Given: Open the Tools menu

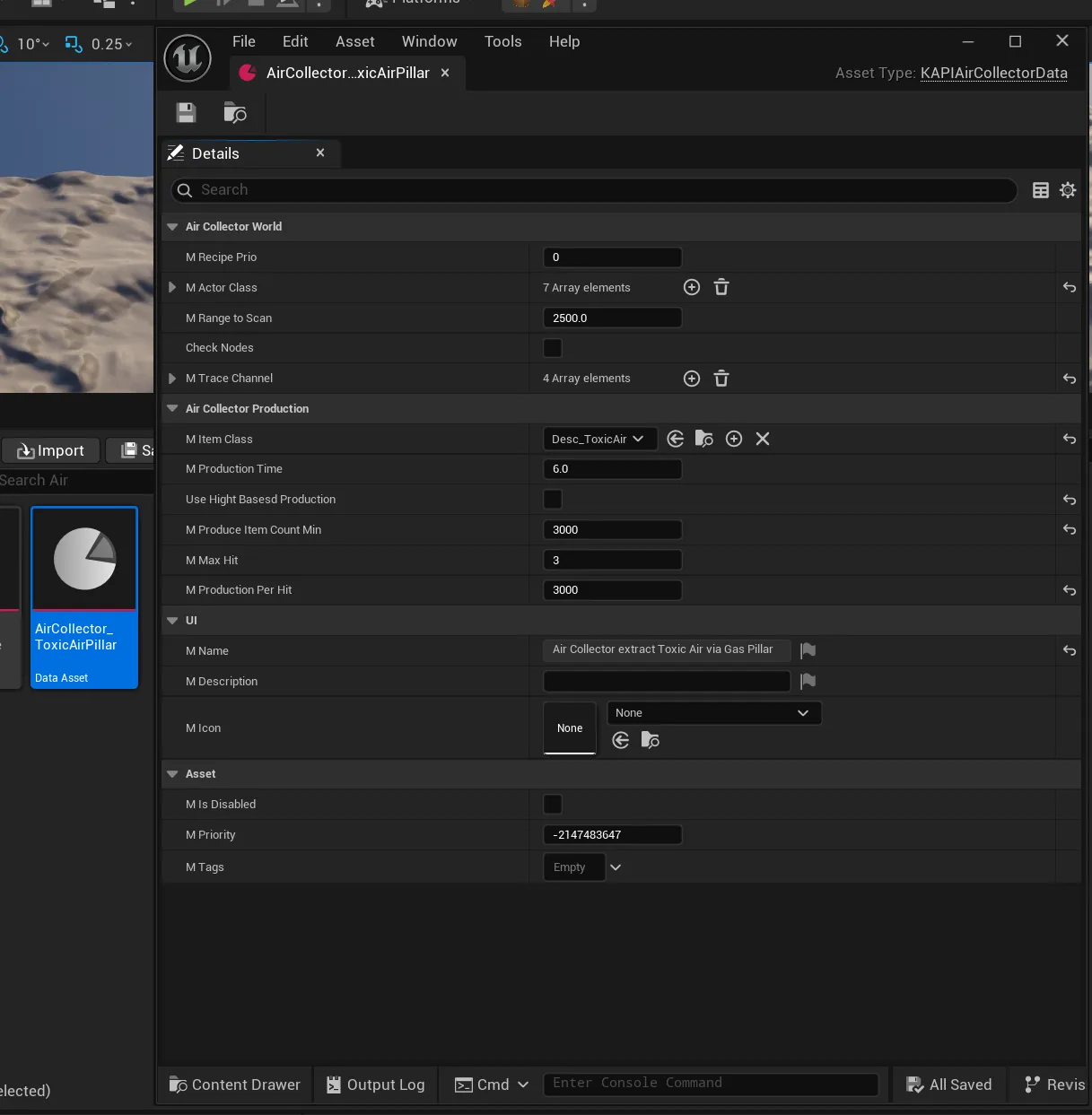Looking at the screenshot, I should [503, 41].
